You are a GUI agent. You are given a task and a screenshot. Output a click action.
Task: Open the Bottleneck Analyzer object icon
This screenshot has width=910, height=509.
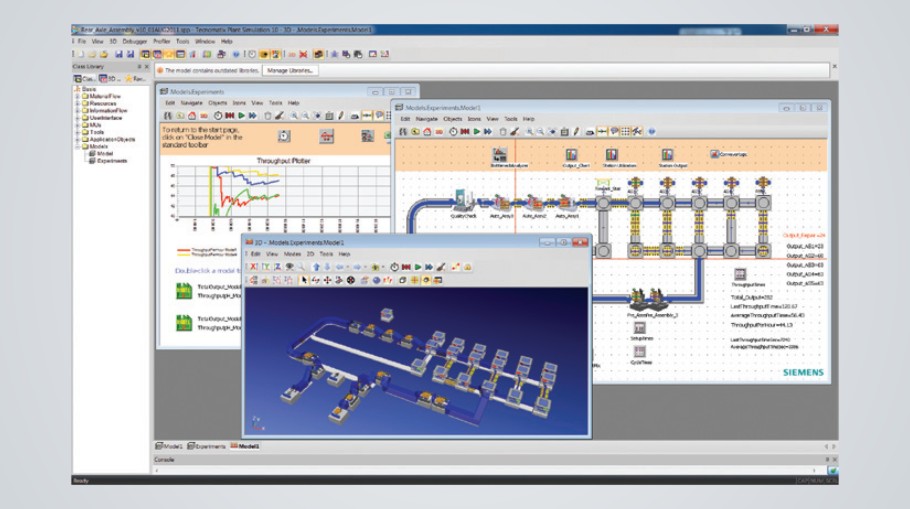pos(500,155)
